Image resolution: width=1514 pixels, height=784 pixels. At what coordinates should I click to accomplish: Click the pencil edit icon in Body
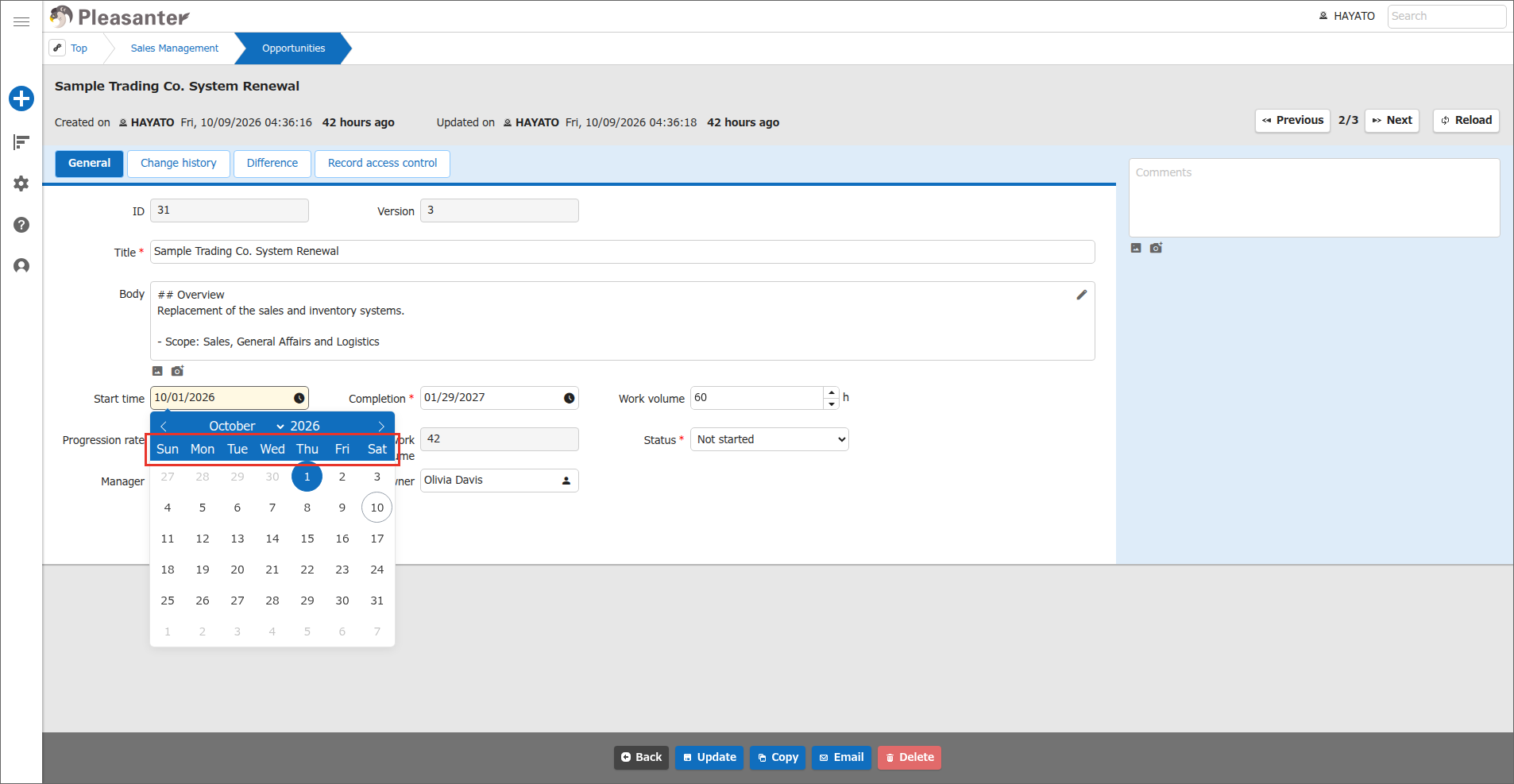pyautogui.click(x=1081, y=295)
